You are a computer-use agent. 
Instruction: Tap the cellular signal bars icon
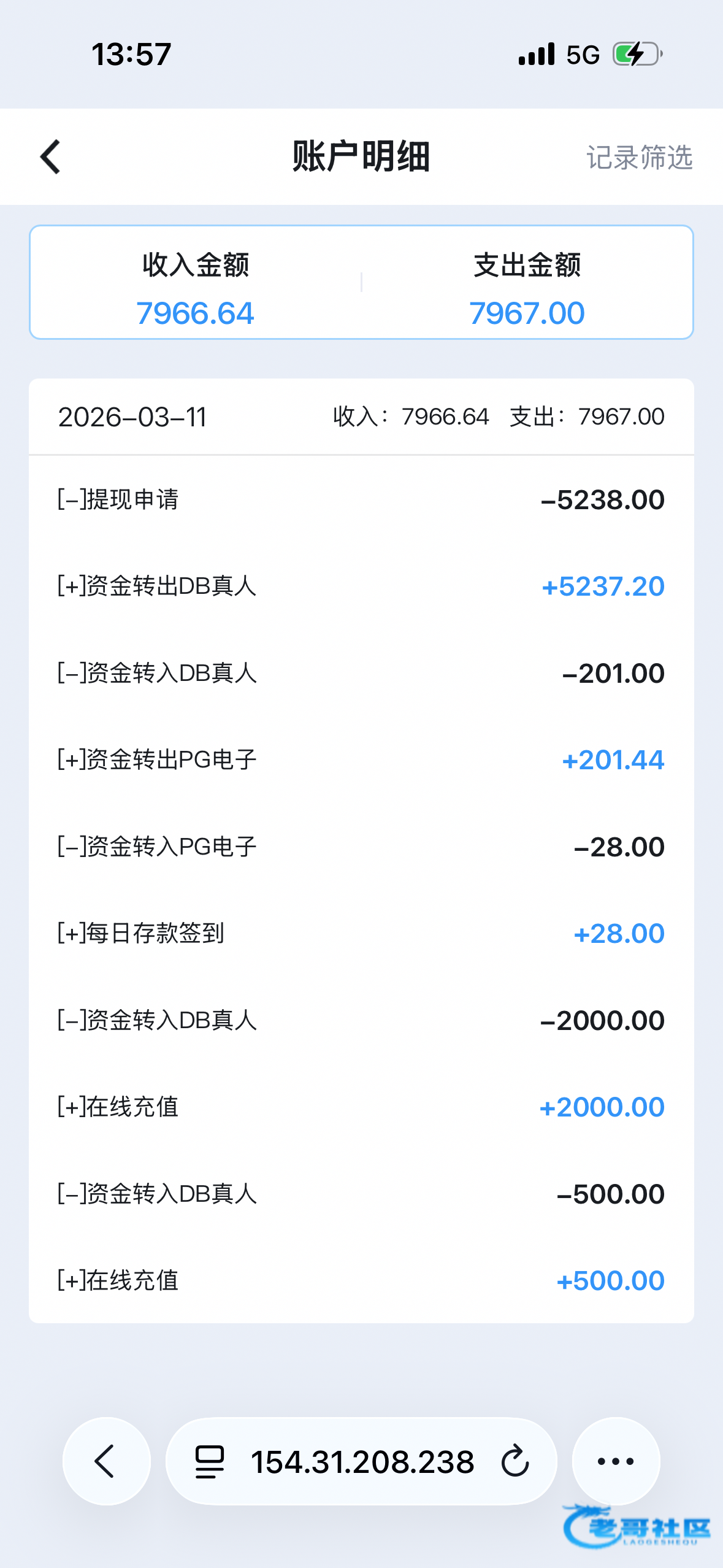coord(537,55)
